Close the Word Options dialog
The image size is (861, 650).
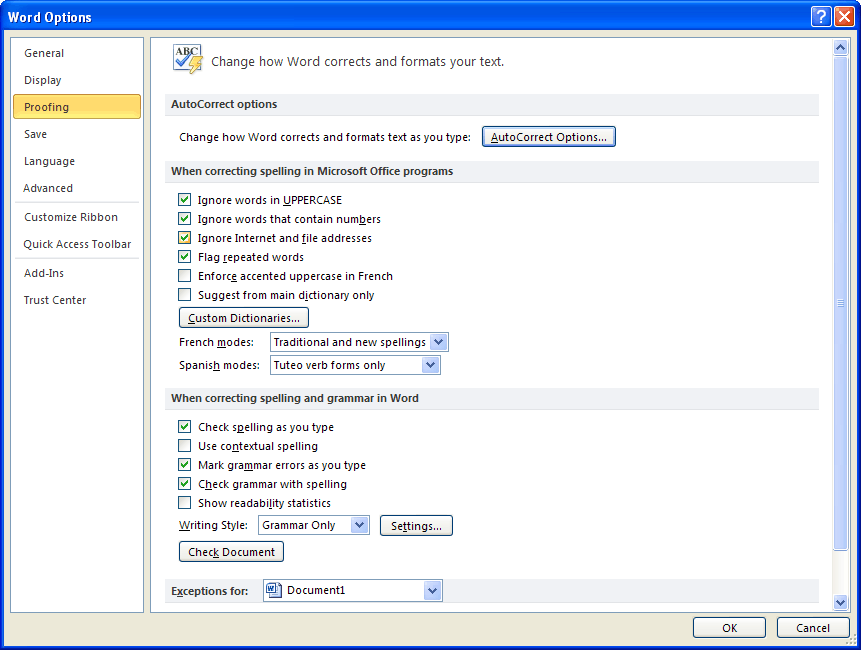click(x=843, y=16)
